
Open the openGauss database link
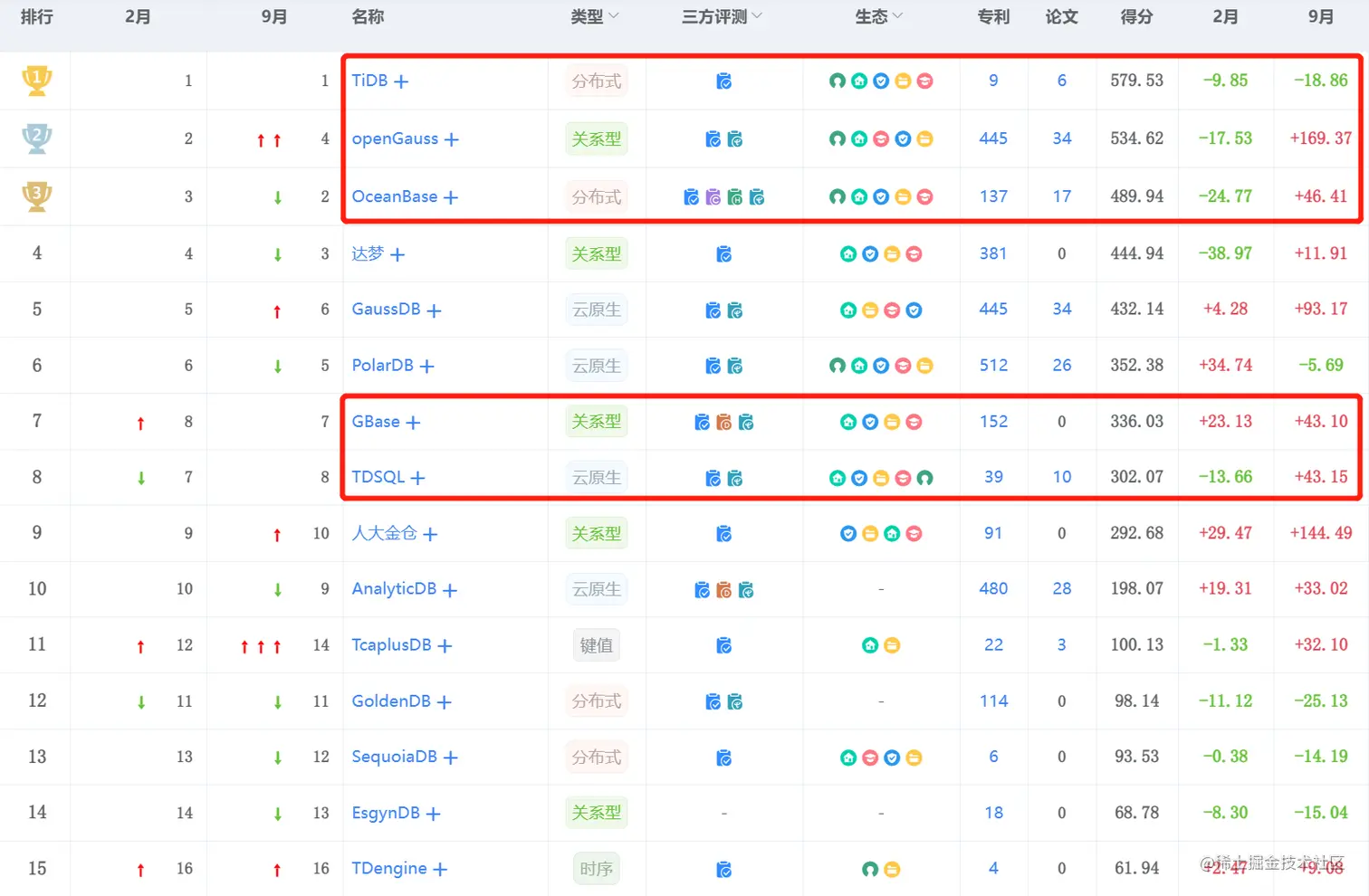pyautogui.click(x=395, y=138)
